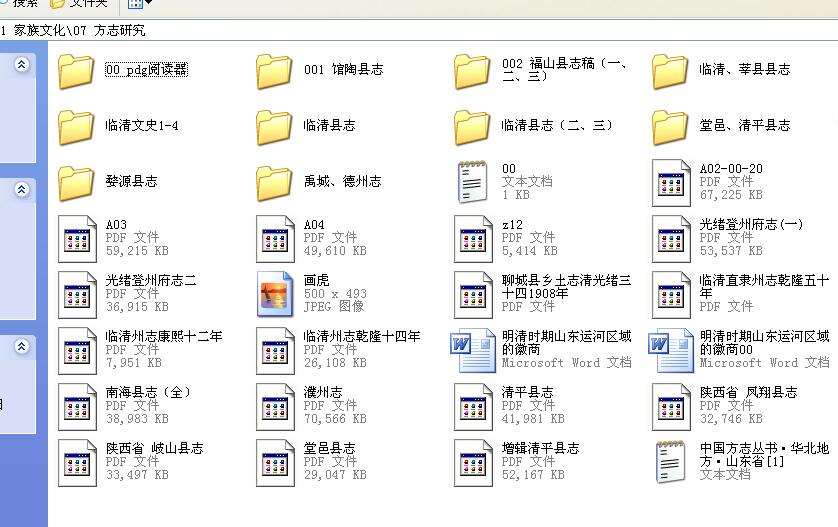838x527 pixels.
Task: Select the 濮州志 PDF icon
Action: click(x=276, y=407)
